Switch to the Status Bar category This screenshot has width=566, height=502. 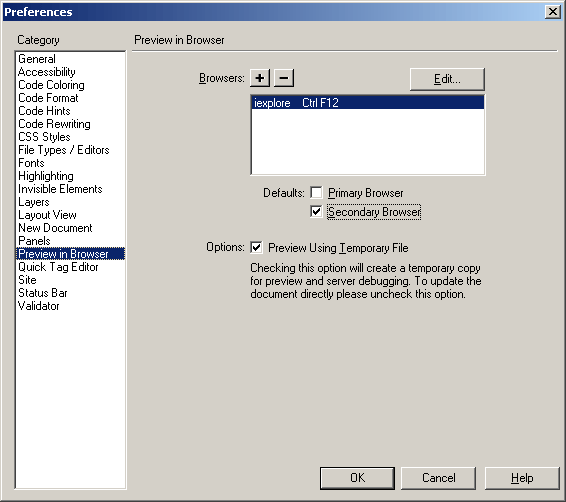(43, 293)
